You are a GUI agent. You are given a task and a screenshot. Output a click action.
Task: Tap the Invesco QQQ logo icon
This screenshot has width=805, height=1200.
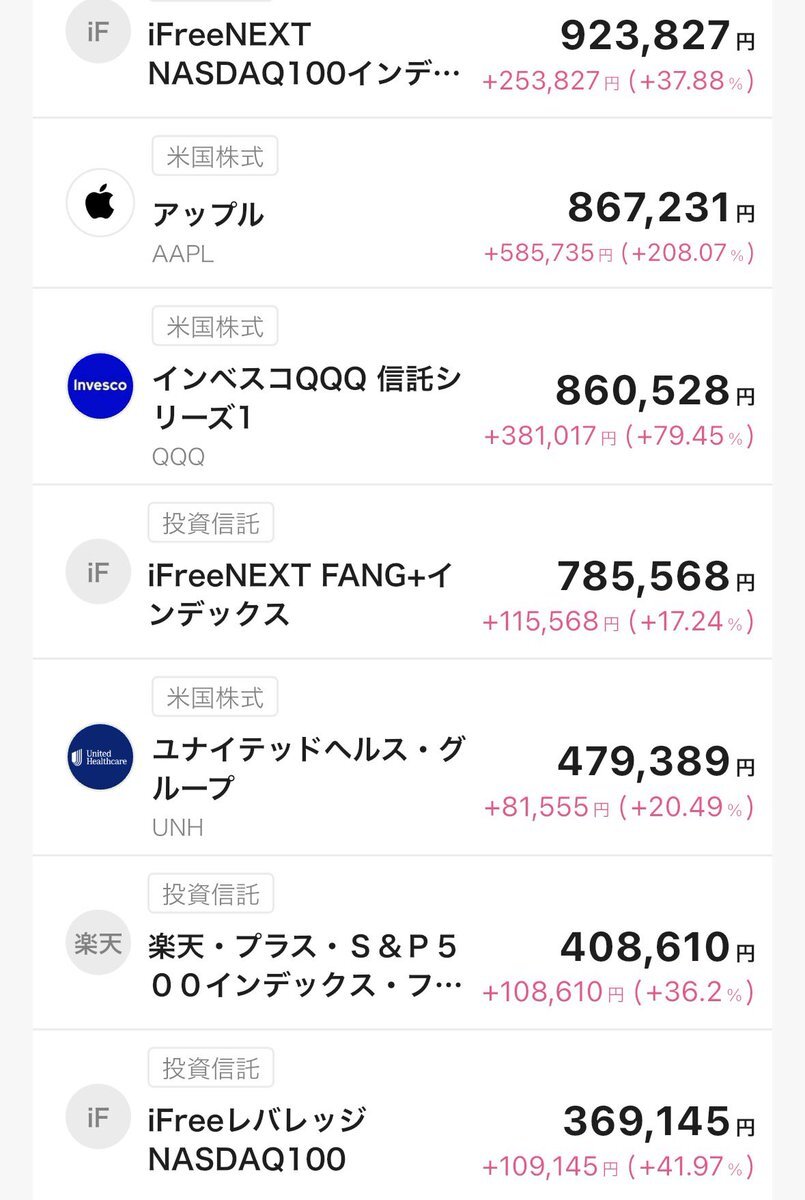pyautogui.click(x=99, y=386)
